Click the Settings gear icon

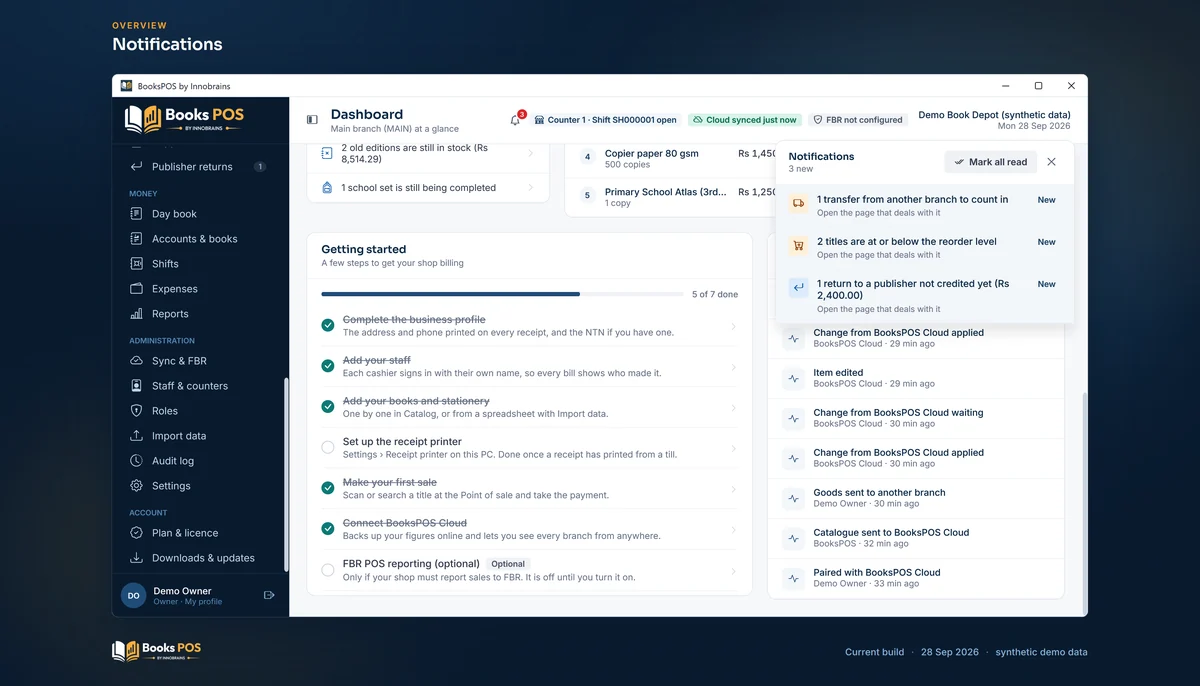pyautogui.click(x=136, y=486)
